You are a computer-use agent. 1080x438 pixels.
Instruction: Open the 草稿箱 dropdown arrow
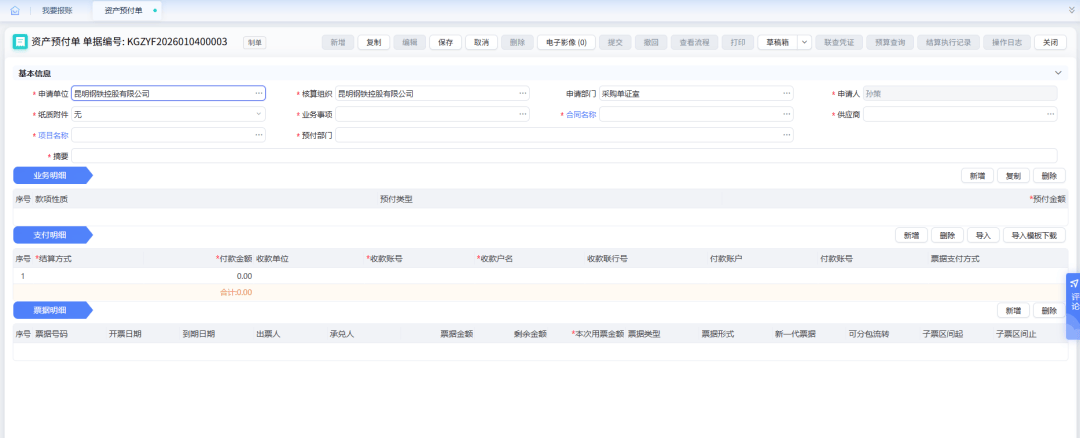(804, 43)
